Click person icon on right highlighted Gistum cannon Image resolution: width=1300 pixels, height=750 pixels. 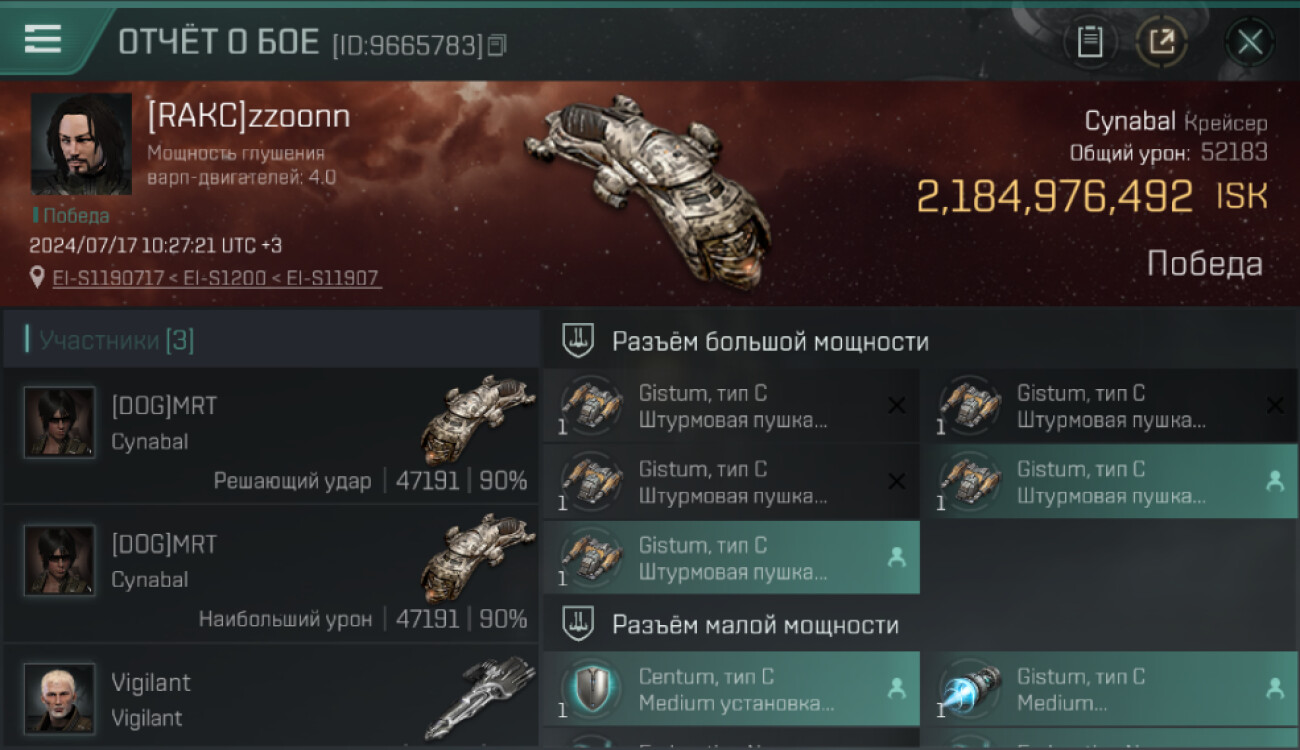1275,481
